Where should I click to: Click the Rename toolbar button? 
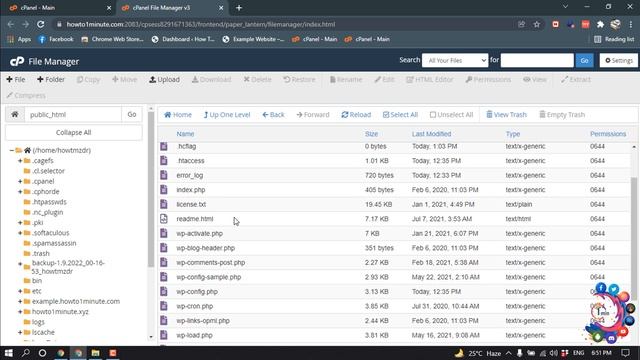(x=346, y=80)
